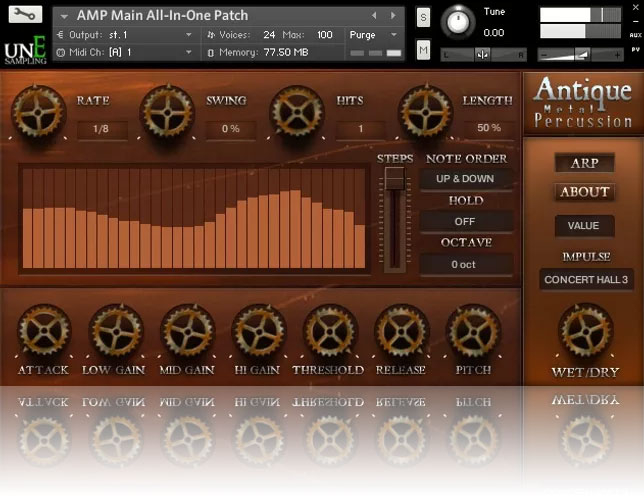
Task: Click the Voices note icon
Action: (x=211, y=35)
